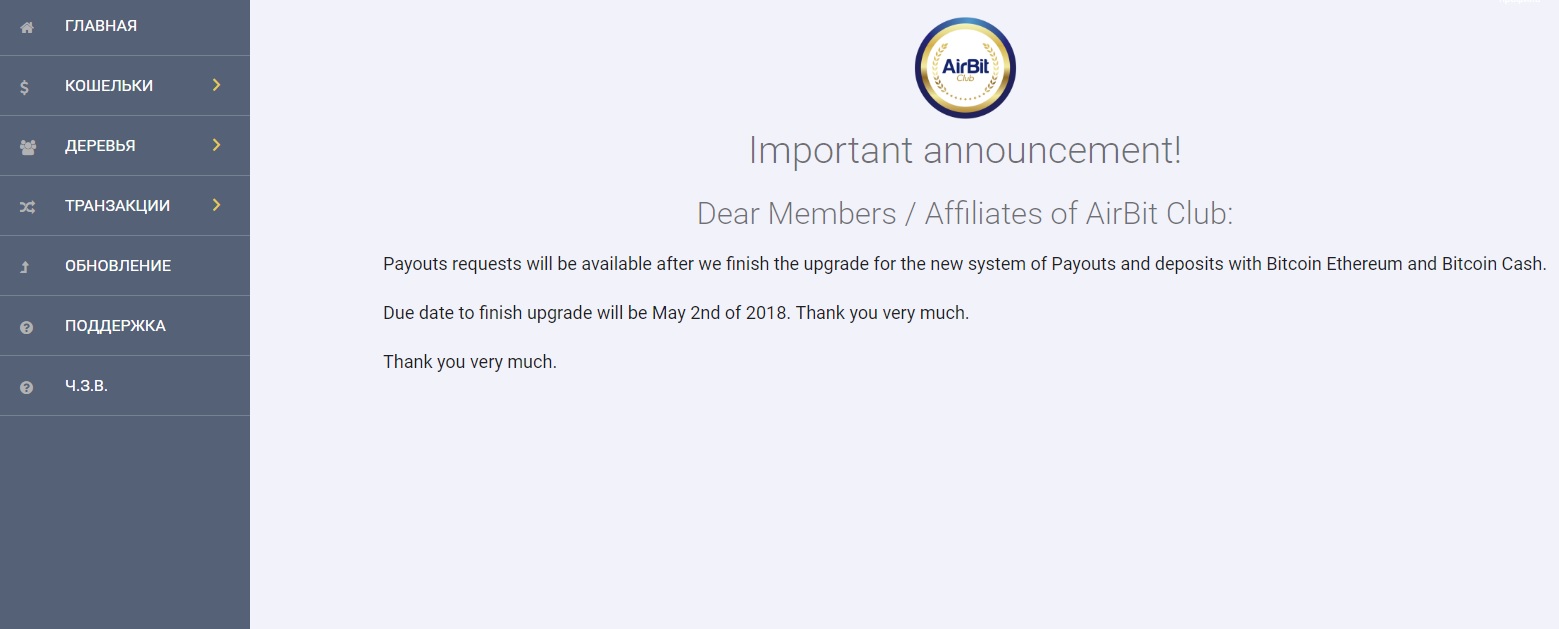Click the question mark icon beside ПОДДЕРЖКА
1559x629 pixels.
pos(27,327)
